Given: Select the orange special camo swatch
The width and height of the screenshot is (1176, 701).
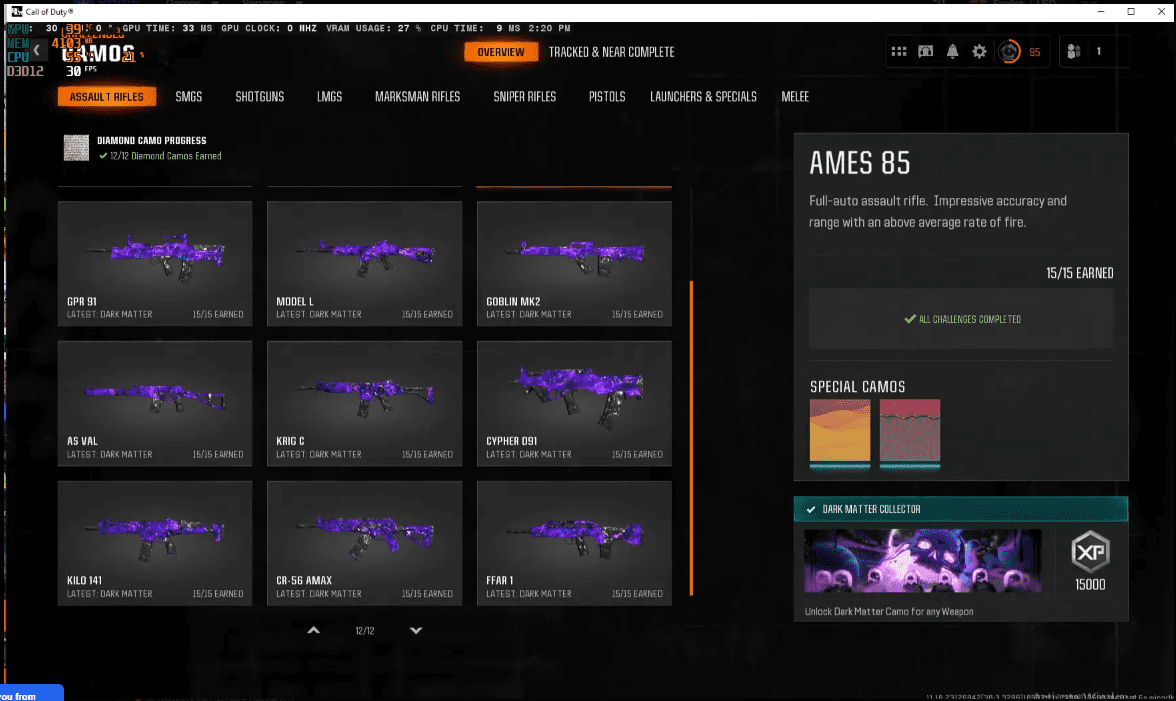Looking at the screenshot, I should coord(840,432).
